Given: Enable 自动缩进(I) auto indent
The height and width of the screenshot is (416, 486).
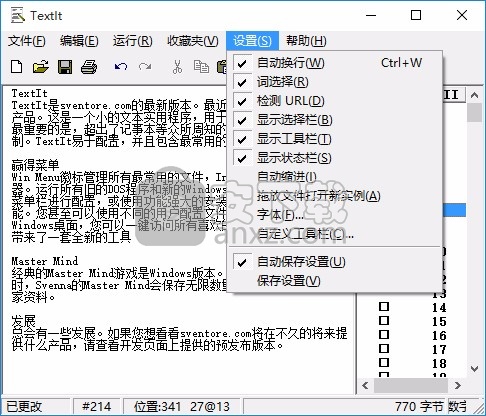Looking at the screenshot, I should point(334,177).
